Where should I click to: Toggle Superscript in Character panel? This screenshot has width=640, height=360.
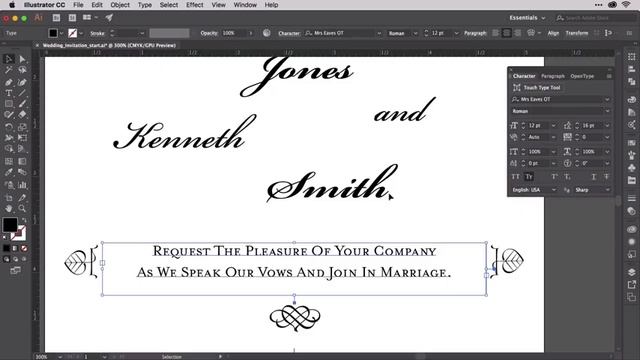554,177
